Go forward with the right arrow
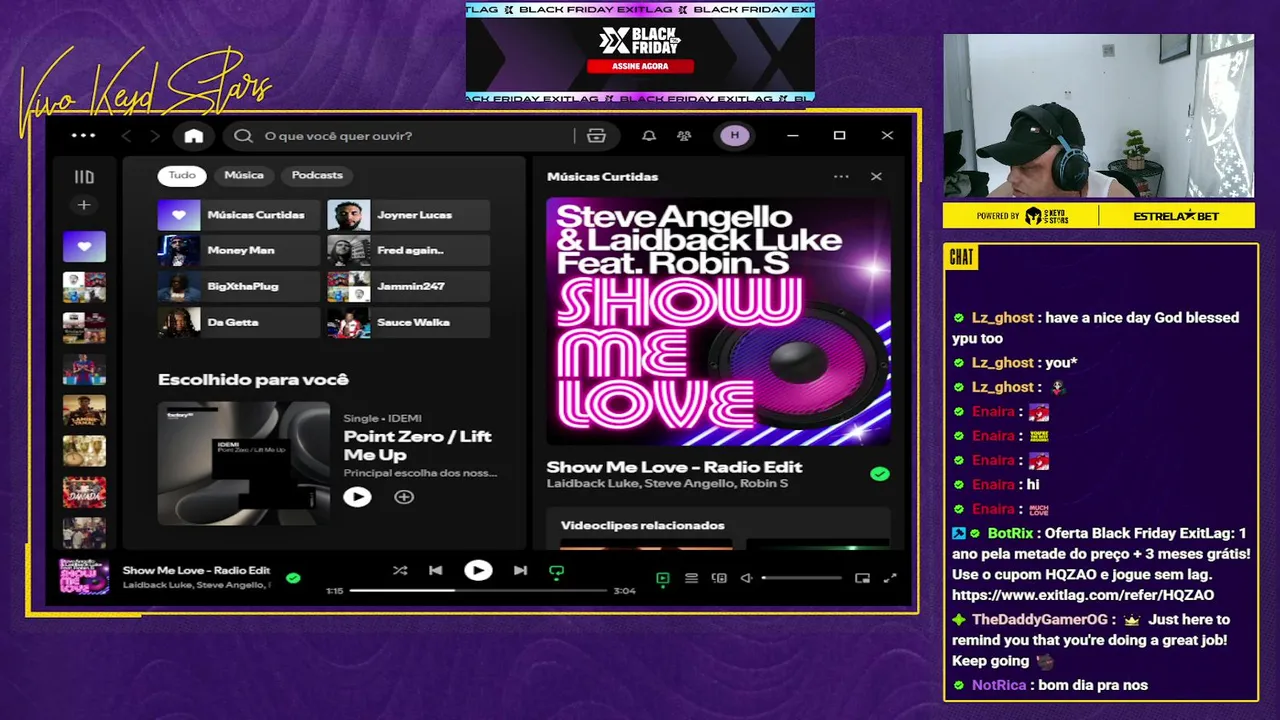This screenshot has width=1280, height=720. point(155,136)
